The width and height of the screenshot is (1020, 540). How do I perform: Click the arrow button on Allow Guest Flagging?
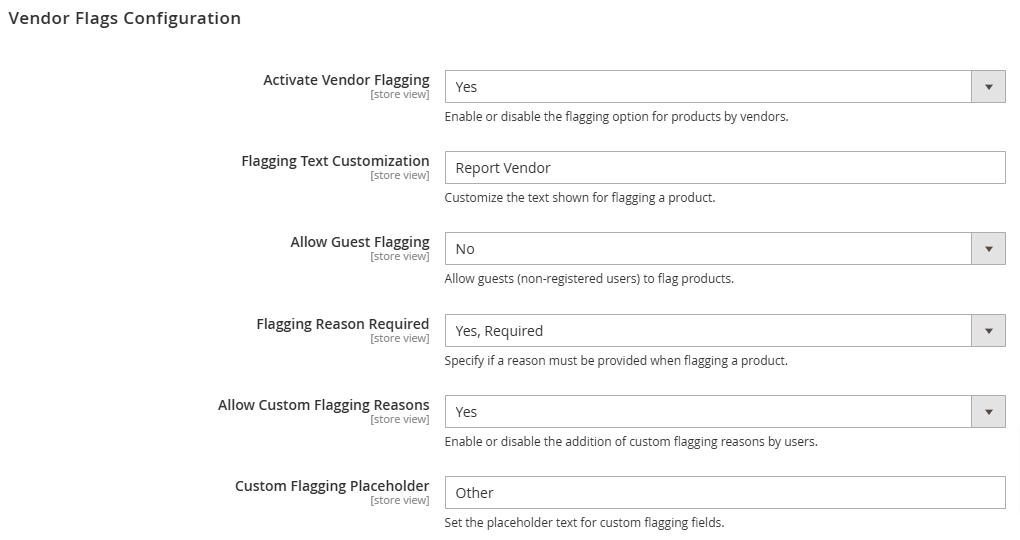coord(988,249)
